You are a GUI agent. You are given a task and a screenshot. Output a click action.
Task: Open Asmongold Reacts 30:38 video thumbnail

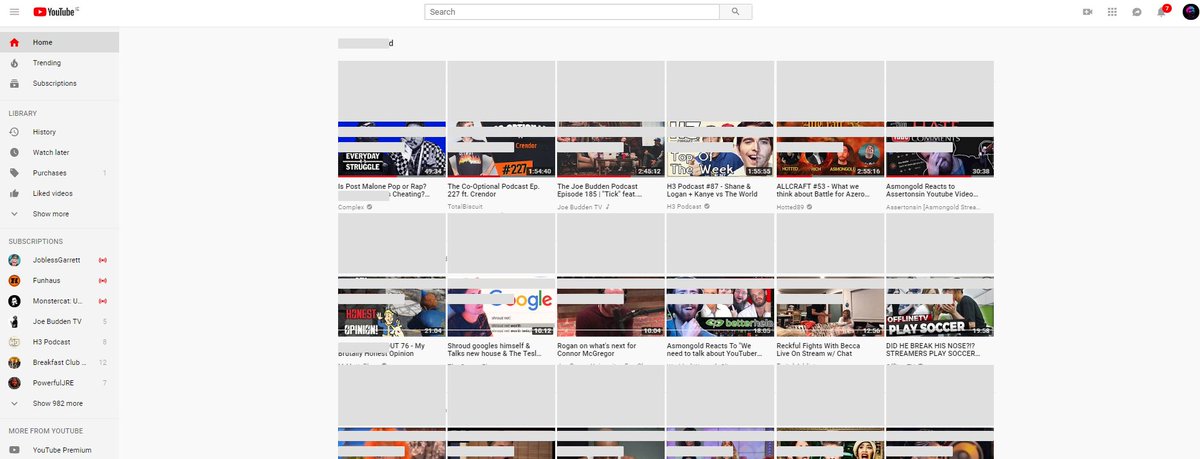tap(939, 149)
